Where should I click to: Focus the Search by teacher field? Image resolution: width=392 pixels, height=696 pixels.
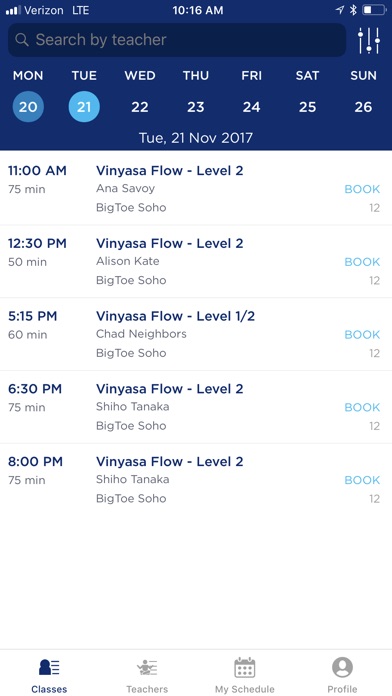point(177,40)
